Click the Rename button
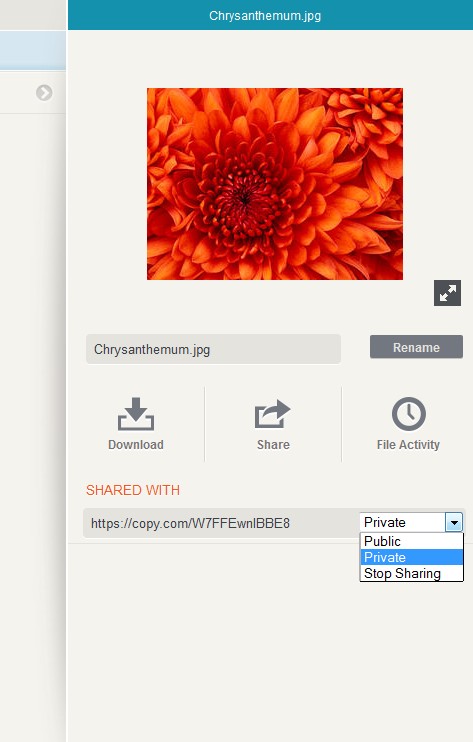Screen dimensions: 473x742 (416, 347)
